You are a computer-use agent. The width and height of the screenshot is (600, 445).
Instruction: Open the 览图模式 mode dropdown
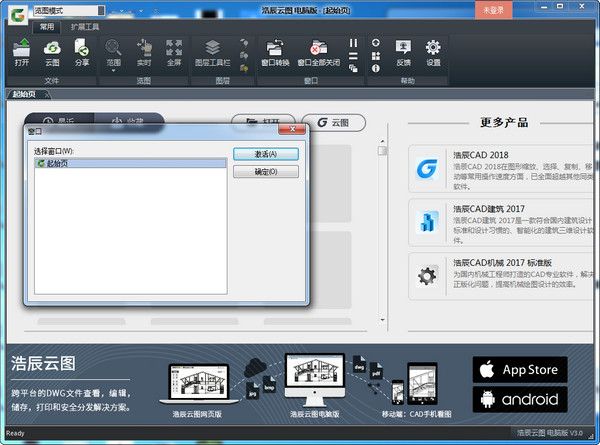point(70,10)
